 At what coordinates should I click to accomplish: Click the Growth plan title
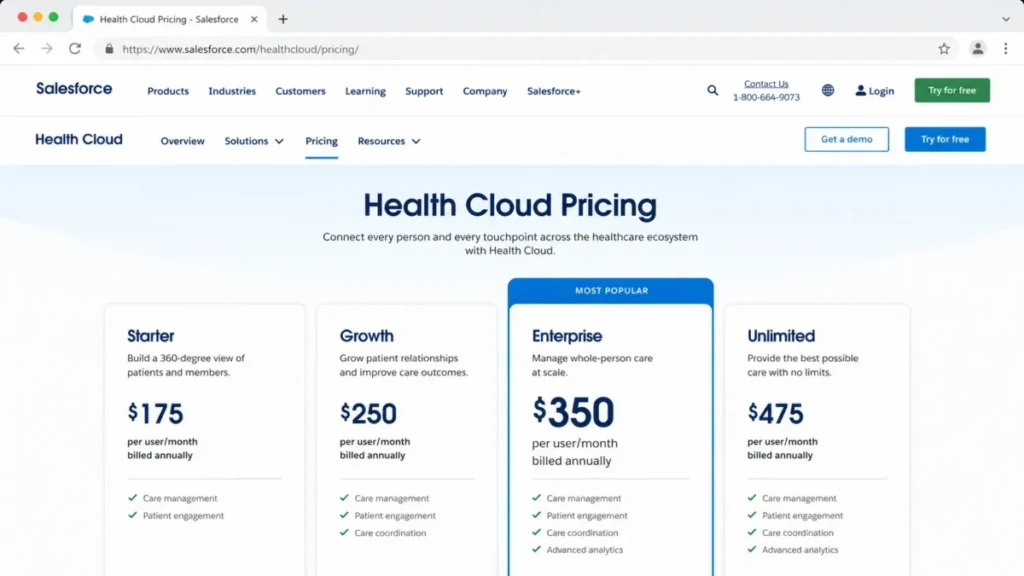[366, 336]
